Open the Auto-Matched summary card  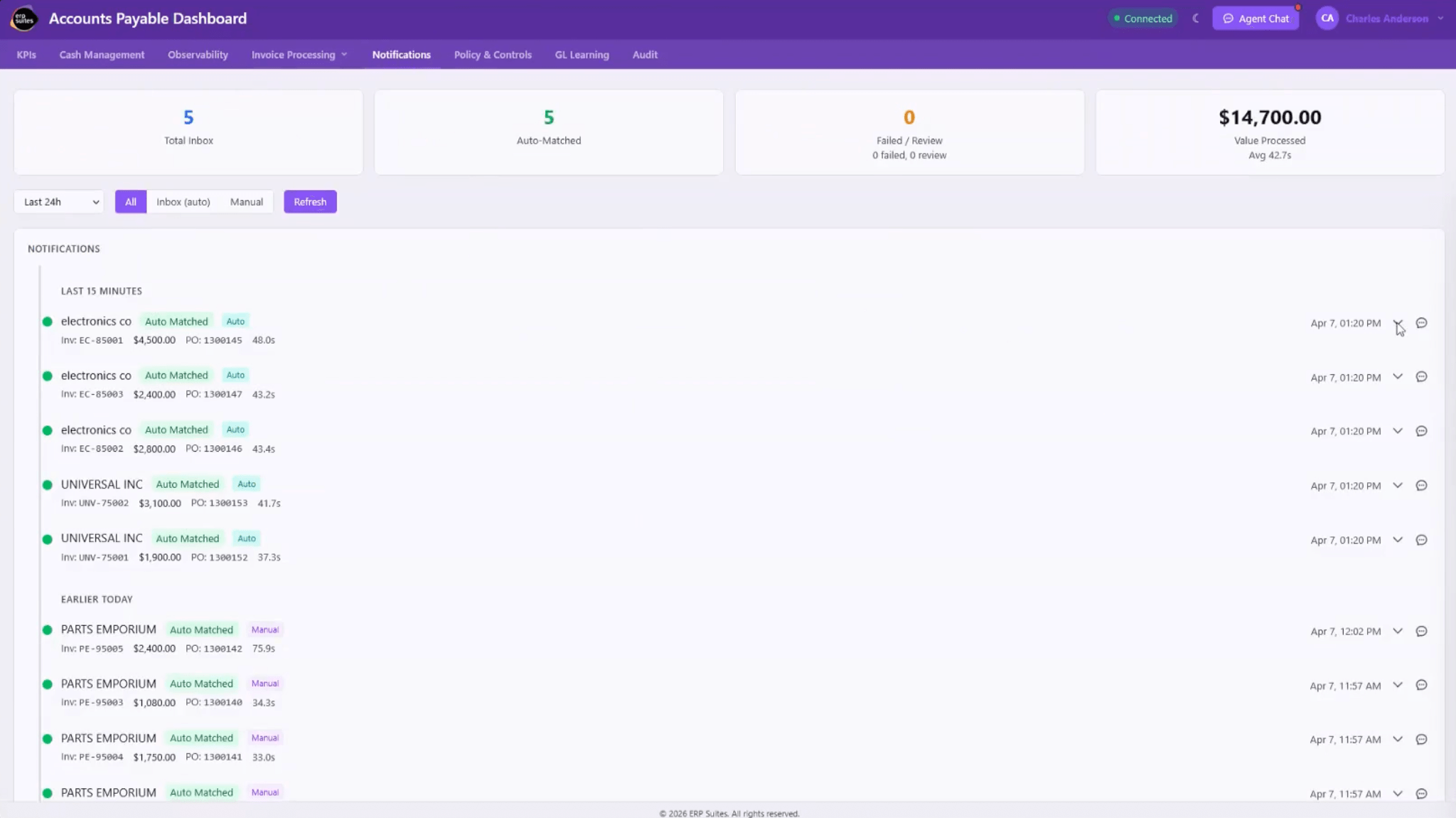click(x=549, y=132)
